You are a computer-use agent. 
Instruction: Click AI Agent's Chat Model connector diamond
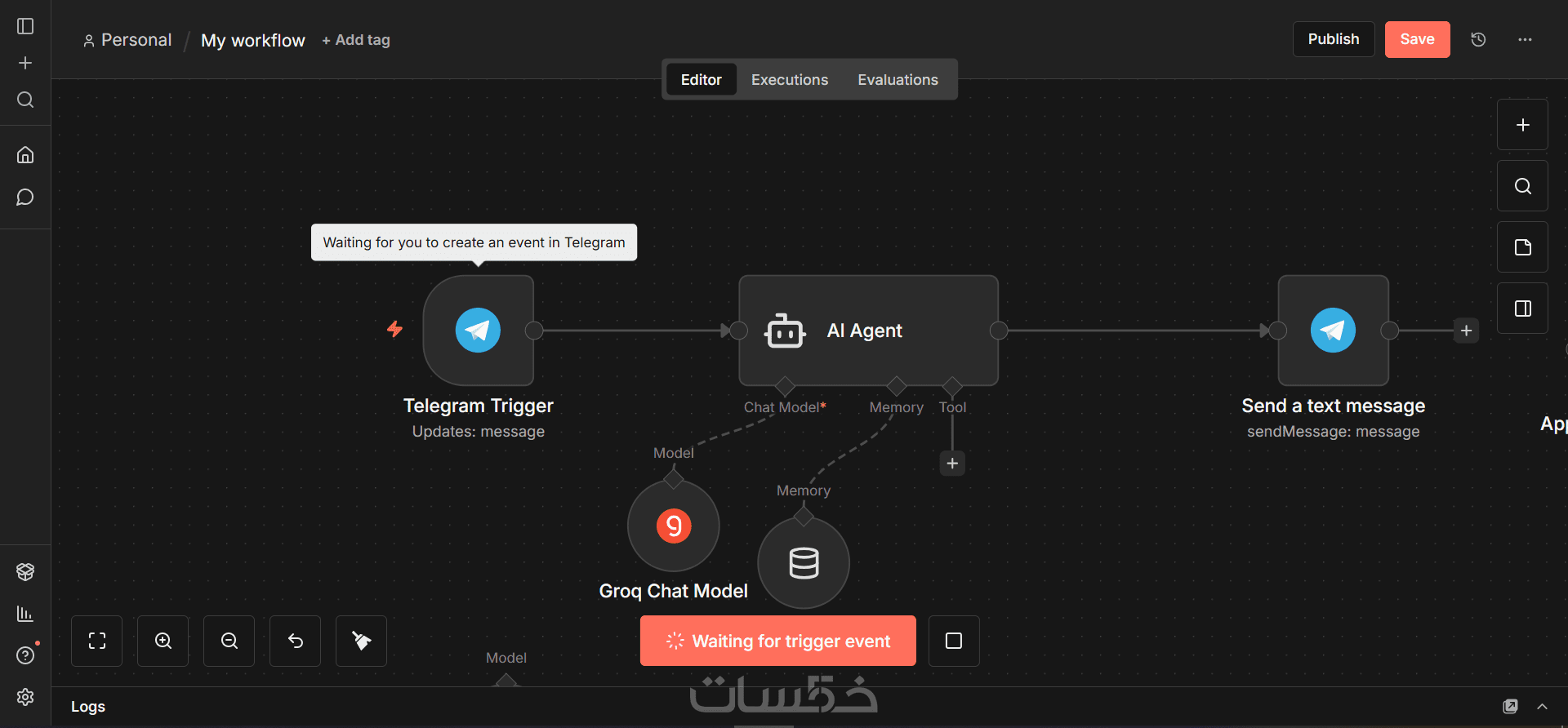[785, 386]
